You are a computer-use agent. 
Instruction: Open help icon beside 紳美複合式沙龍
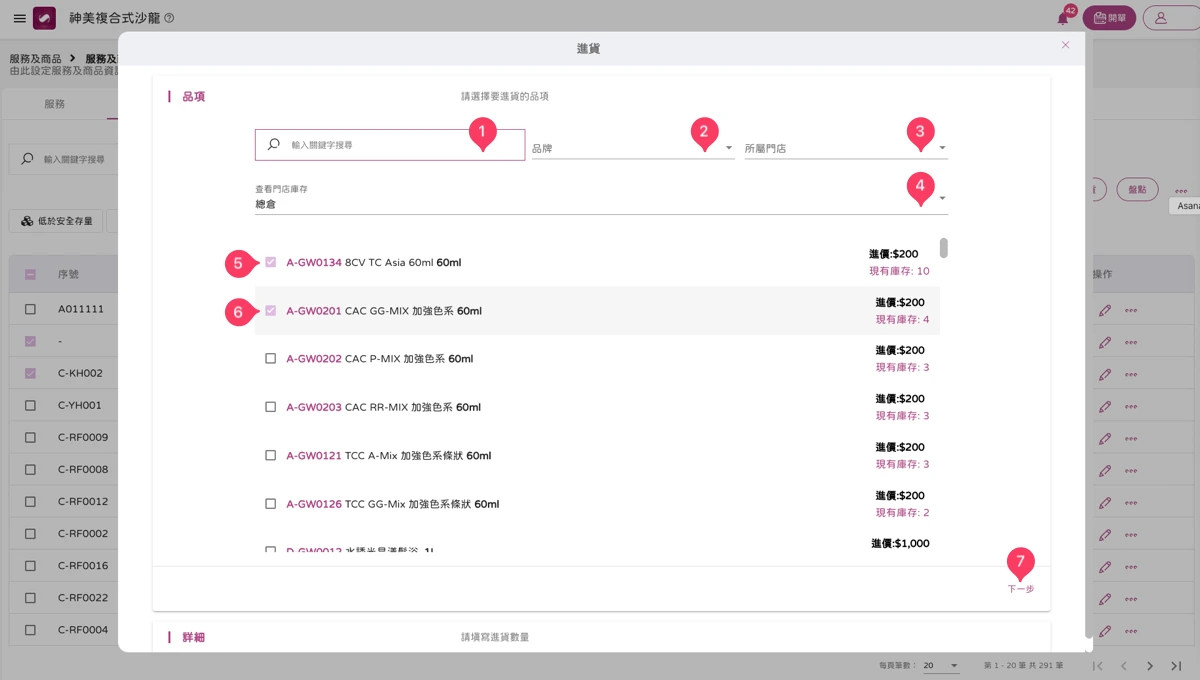[168, 18]
